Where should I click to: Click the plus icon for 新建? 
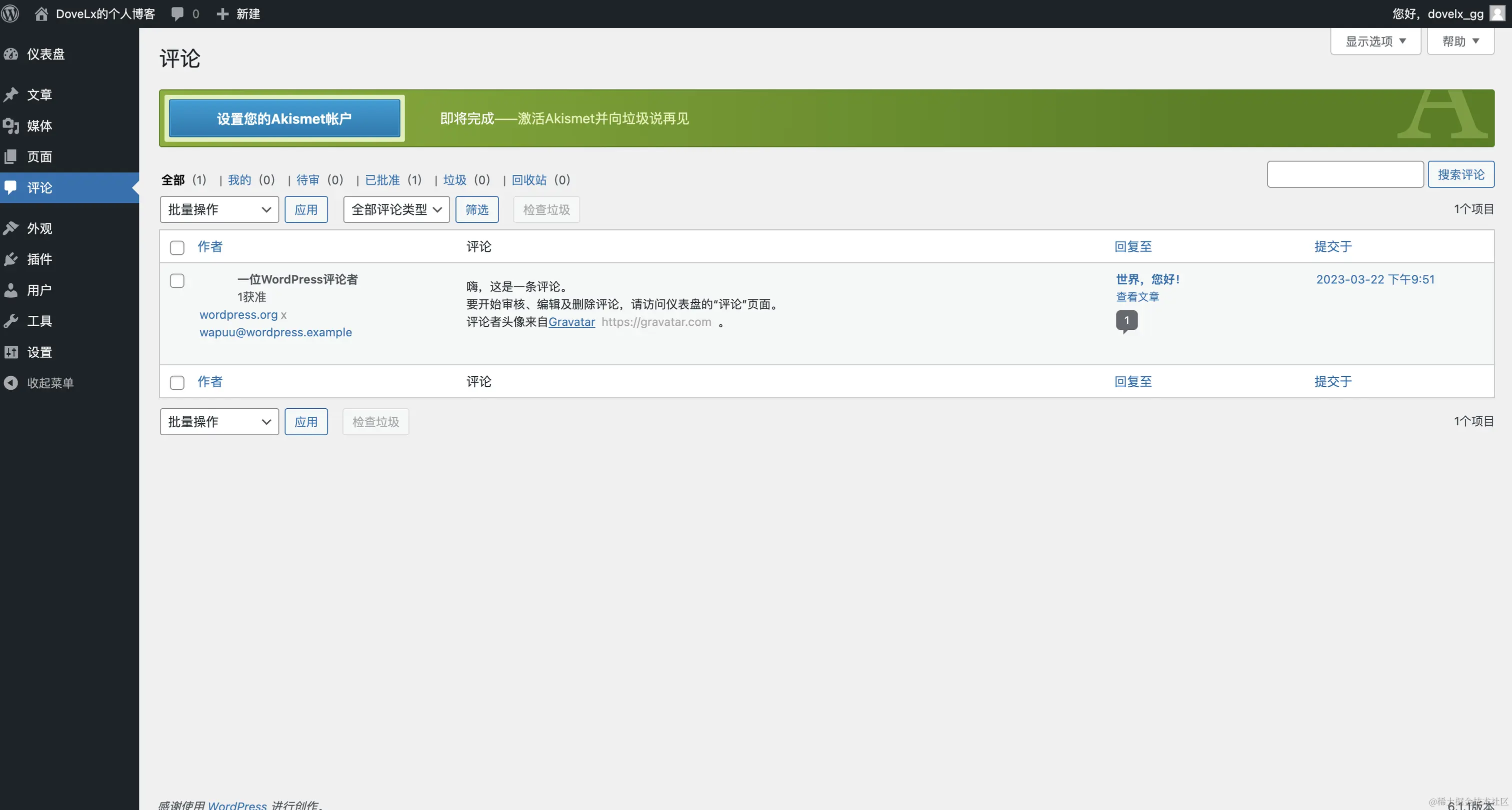[x=222, y=13]
